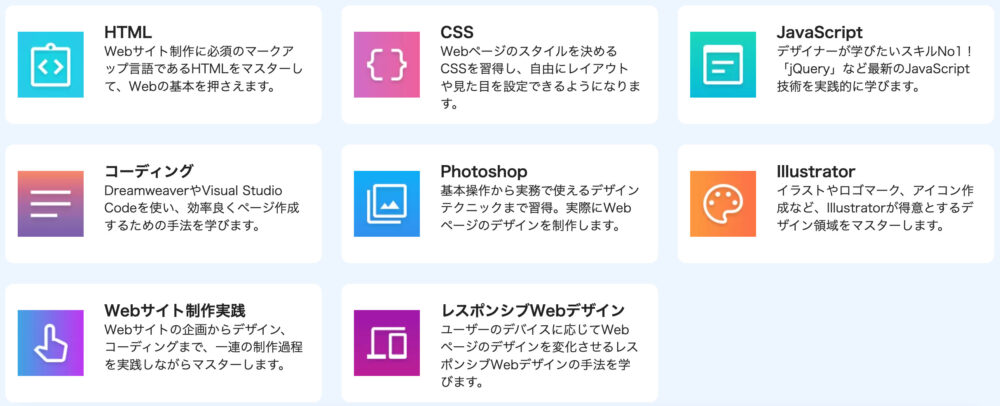Select the コーディング course title
Screen dimensions: 1000x406
tap(149, 171)
